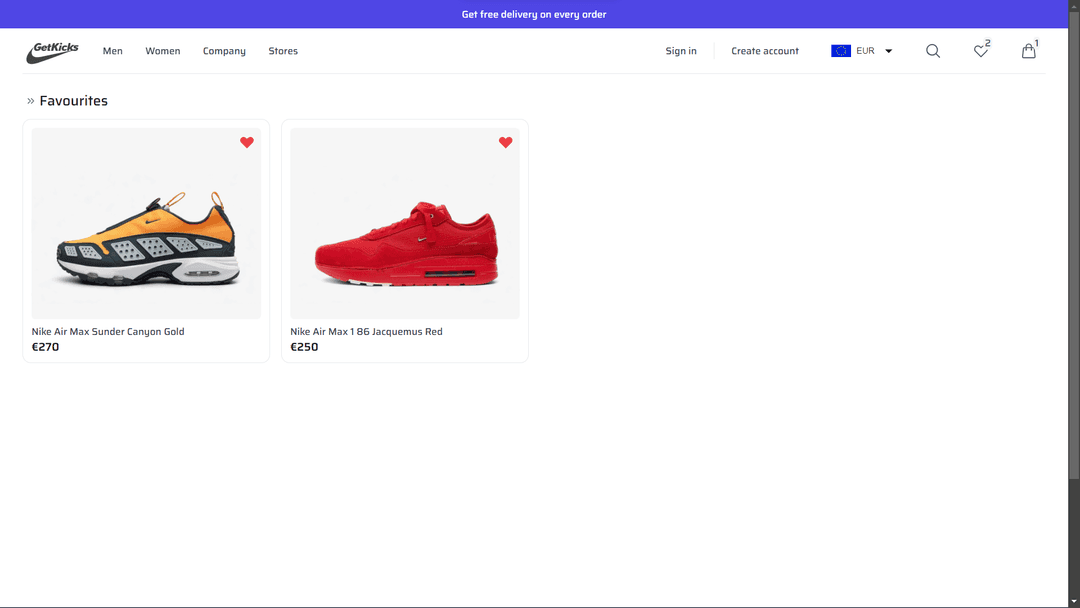This screenshot has height=608, width=1080.
Task: Click the GetKicks logo
Action: tap(52, 52)
